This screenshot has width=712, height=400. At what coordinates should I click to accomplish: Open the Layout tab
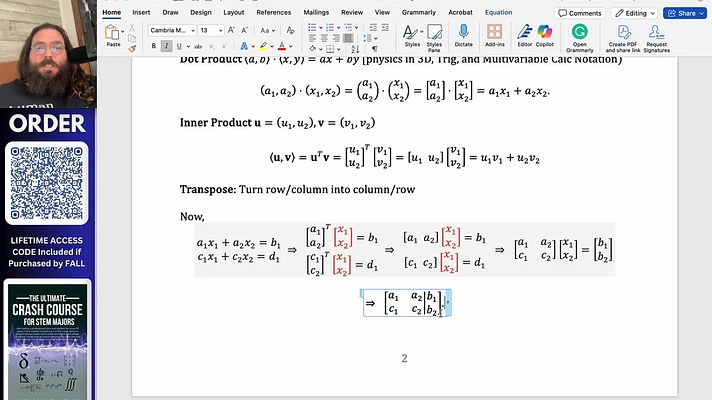[233, 12]
